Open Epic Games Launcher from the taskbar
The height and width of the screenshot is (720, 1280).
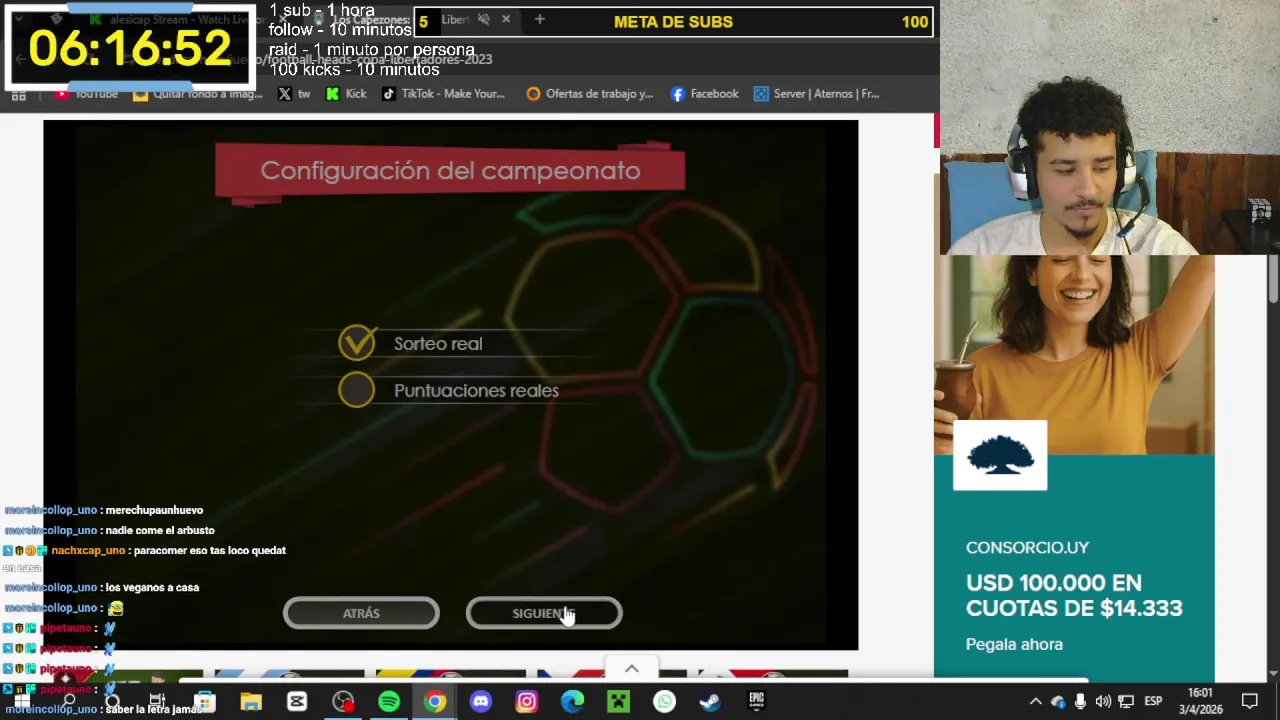tap(756, 702)
